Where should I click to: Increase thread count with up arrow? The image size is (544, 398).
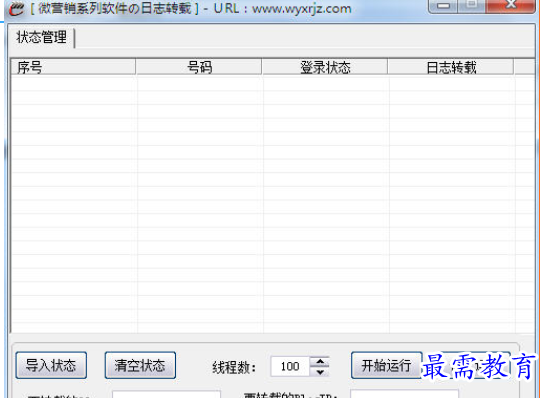tap(320, 361)
